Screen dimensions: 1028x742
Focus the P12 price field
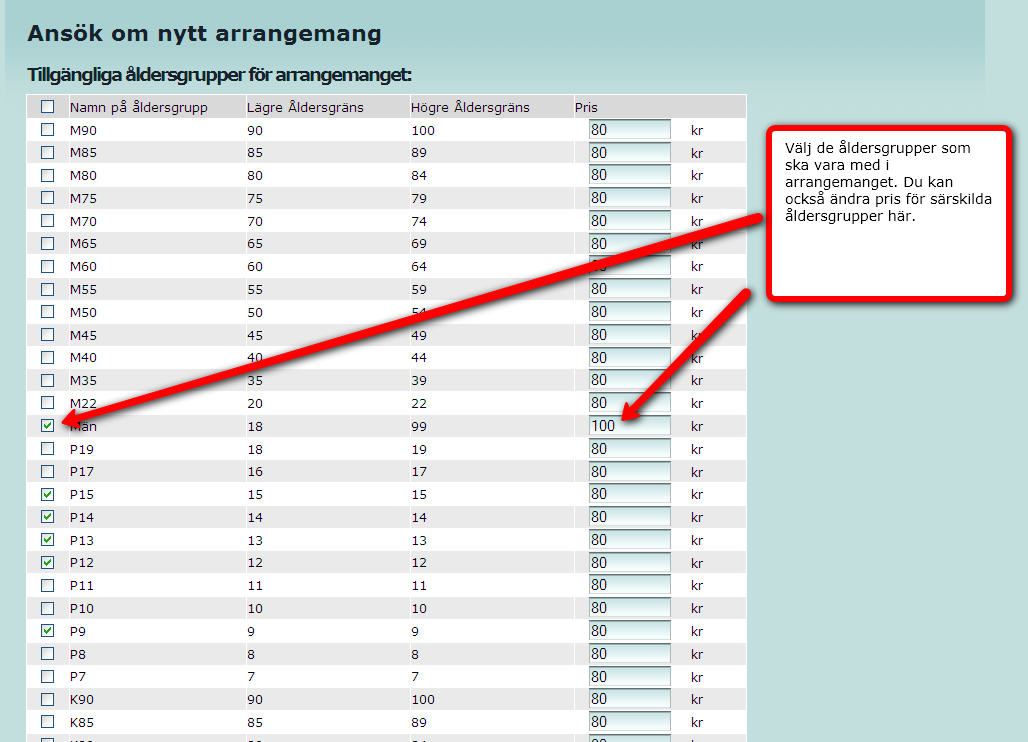point(629,562)
